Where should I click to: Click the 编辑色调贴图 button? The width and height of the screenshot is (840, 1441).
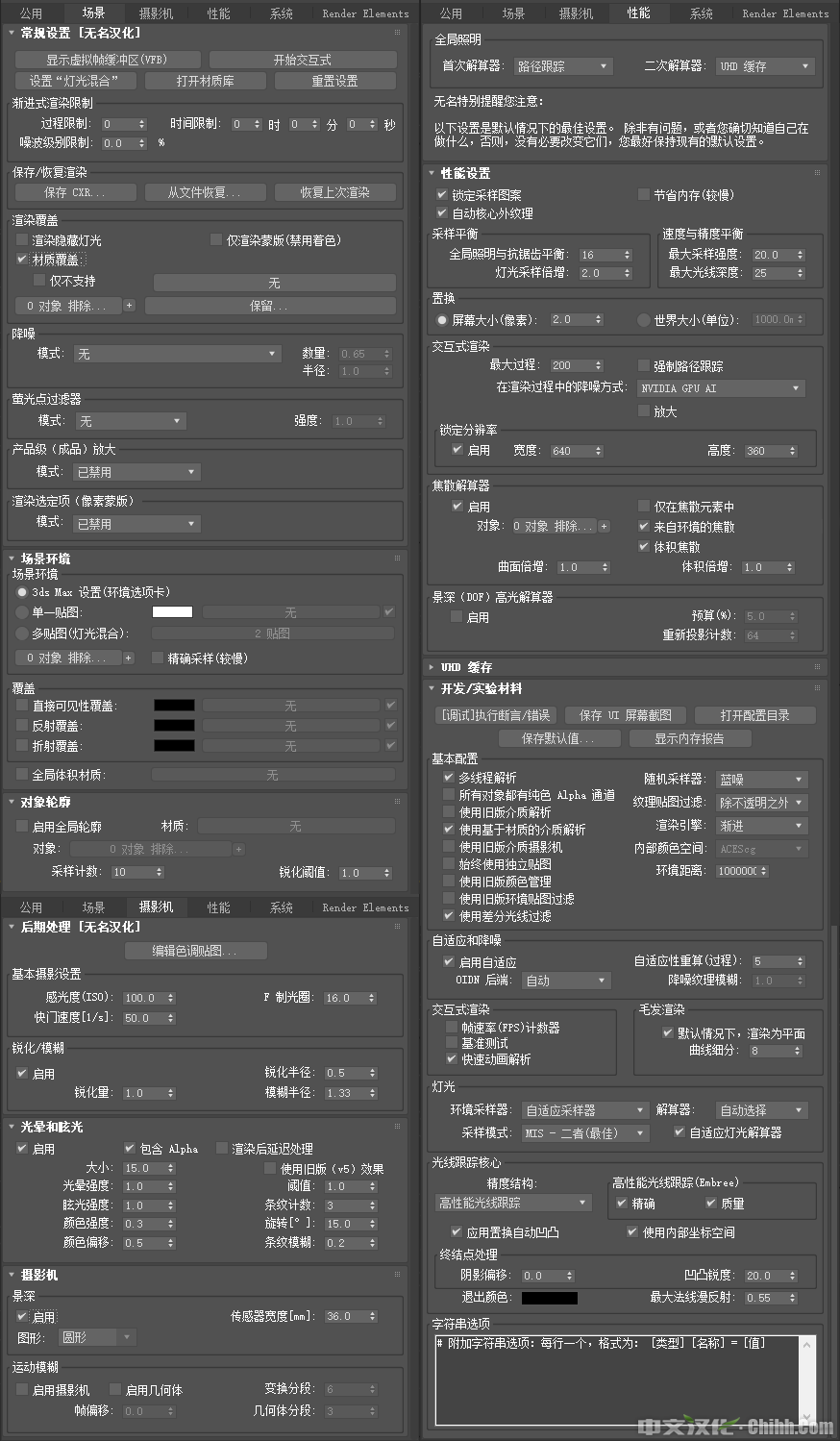(x=193, y=952)
